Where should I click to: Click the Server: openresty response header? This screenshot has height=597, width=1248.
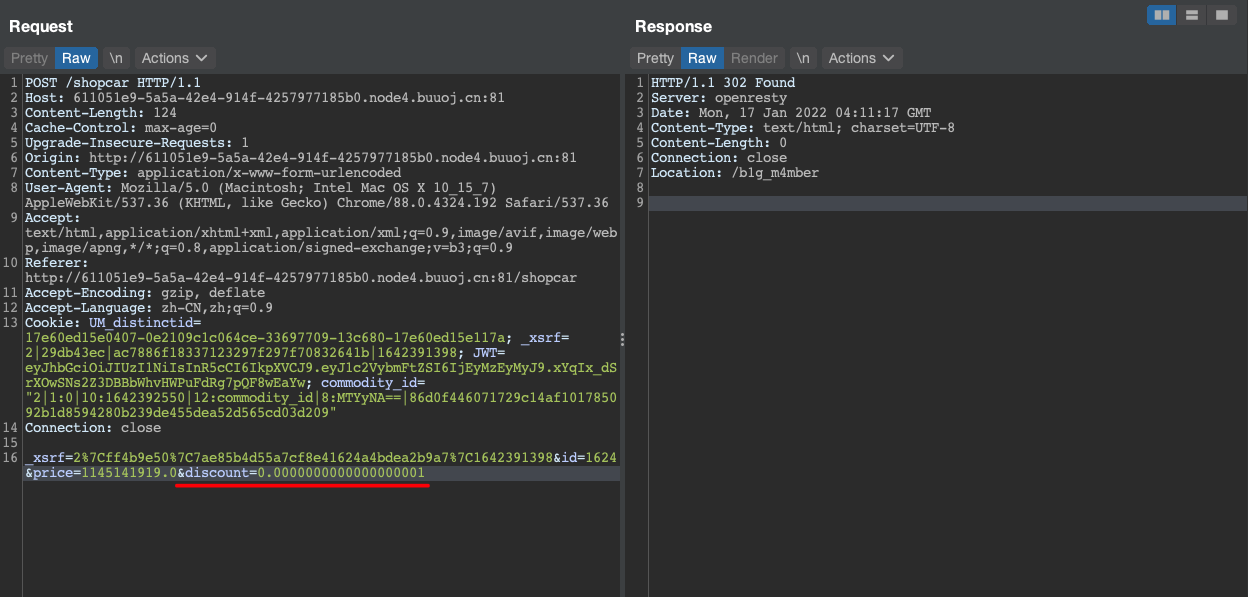click(x=719, y=98)
